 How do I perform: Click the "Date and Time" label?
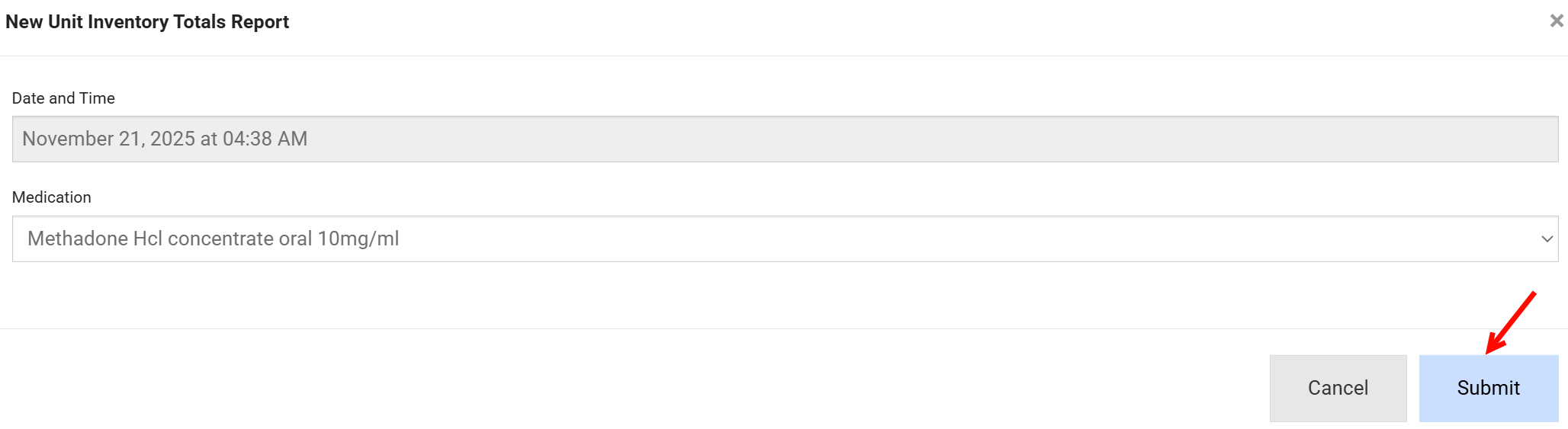coord(63,98)
